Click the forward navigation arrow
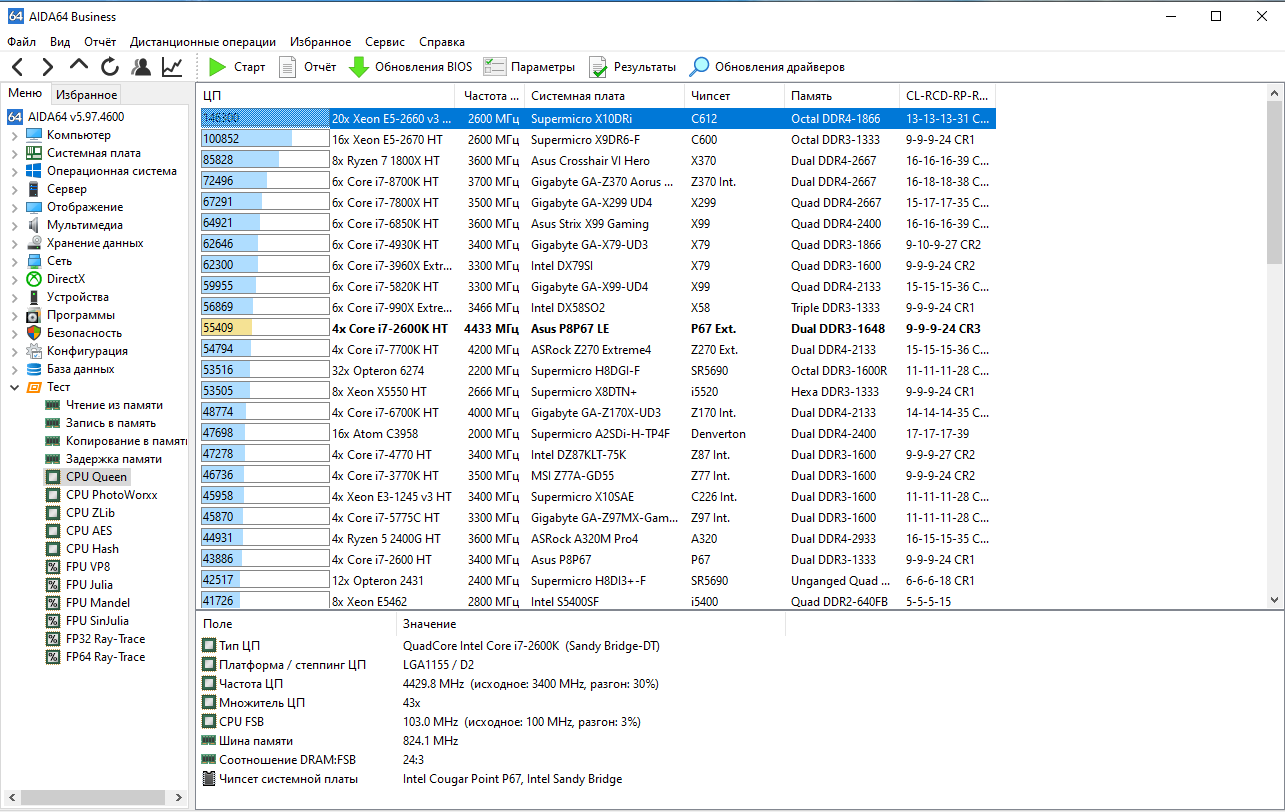This screenshot has width=1285, height=812. pos(47,67)
